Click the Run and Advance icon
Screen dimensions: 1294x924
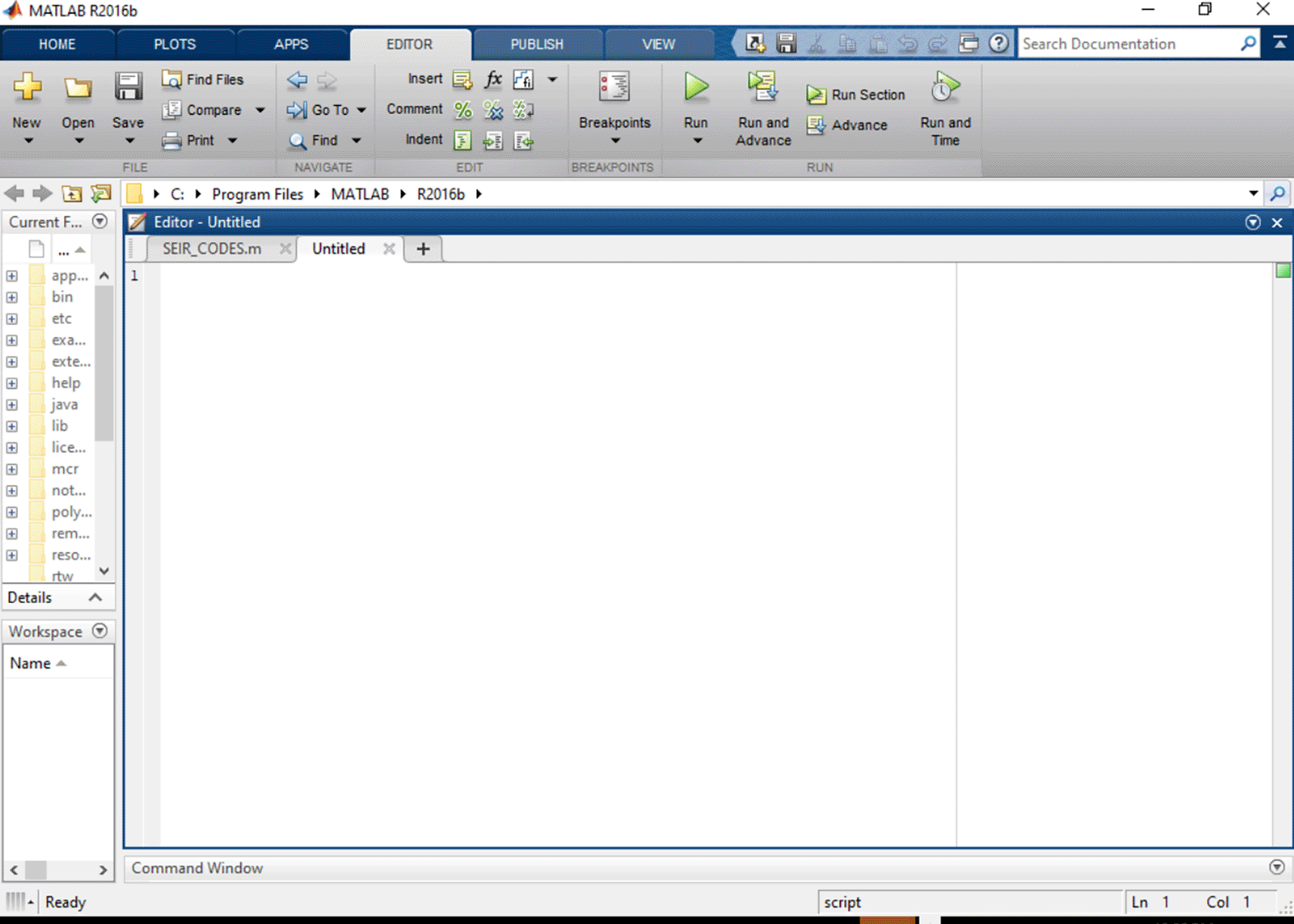[x=762, y=88]
